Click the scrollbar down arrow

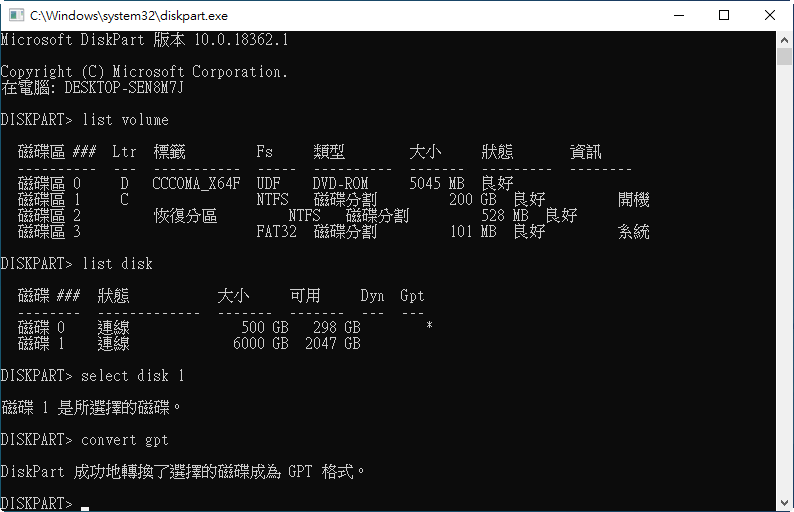pos(784,503)
